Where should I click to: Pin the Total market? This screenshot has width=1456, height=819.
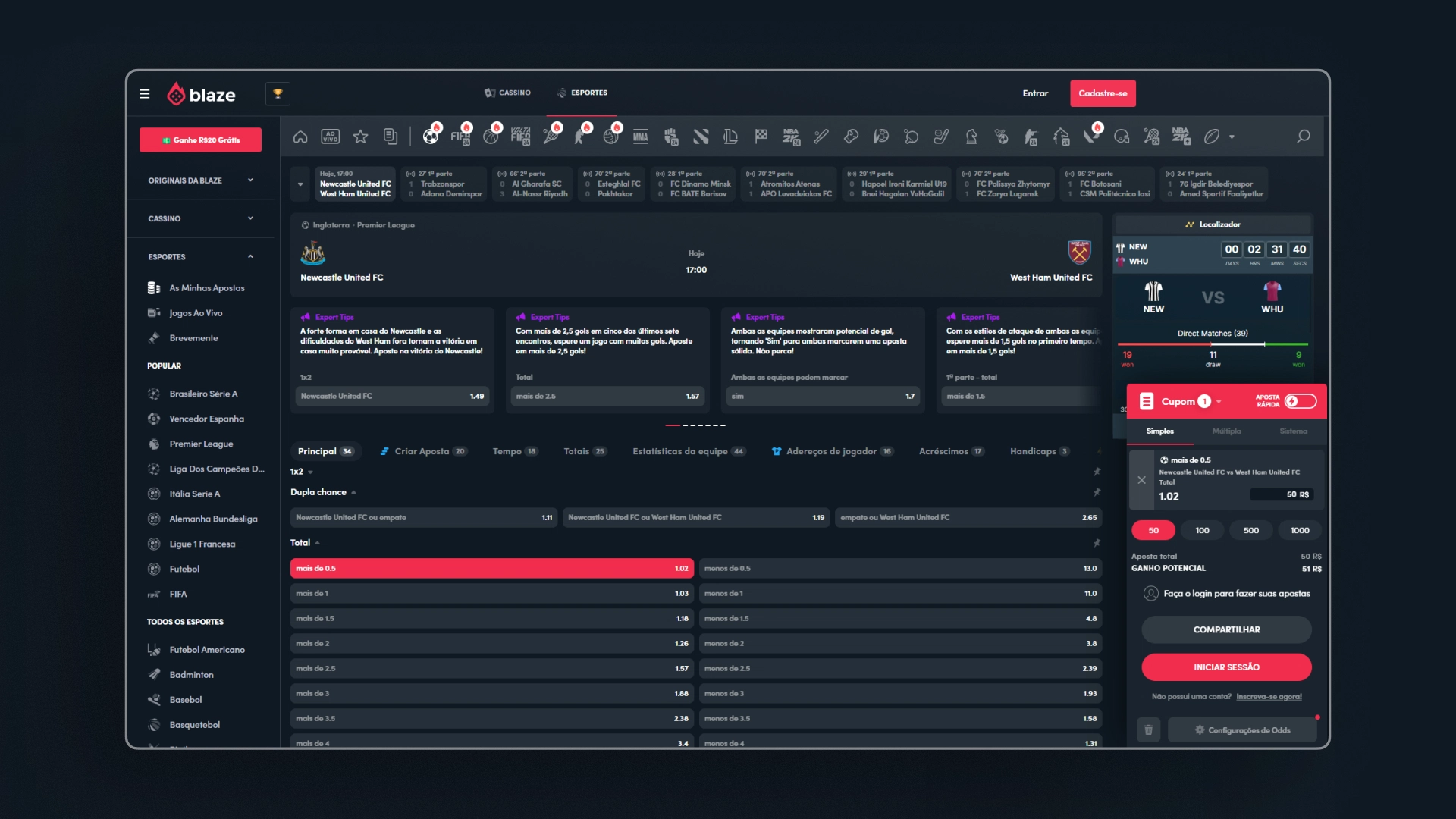1097,543
